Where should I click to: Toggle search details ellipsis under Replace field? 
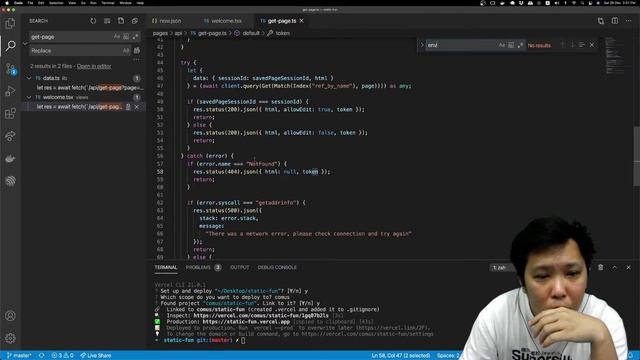[136, 60]
